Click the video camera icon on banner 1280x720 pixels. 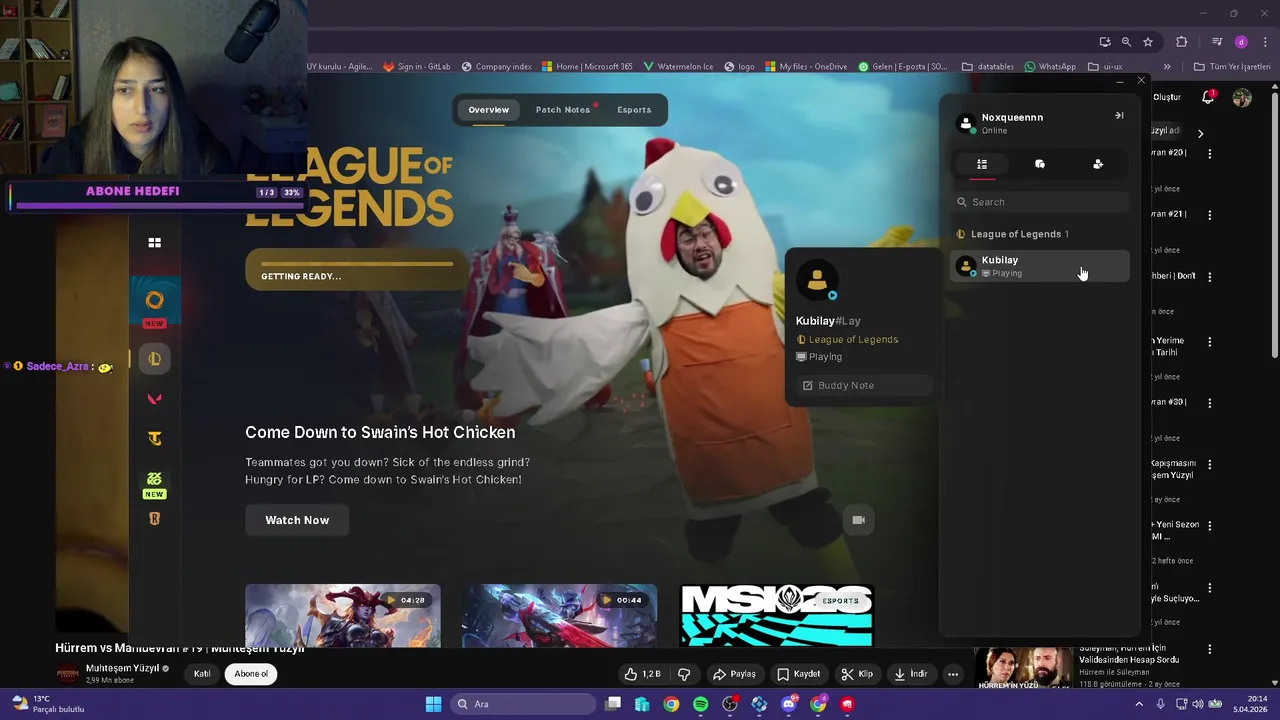[x=858, y=520]
